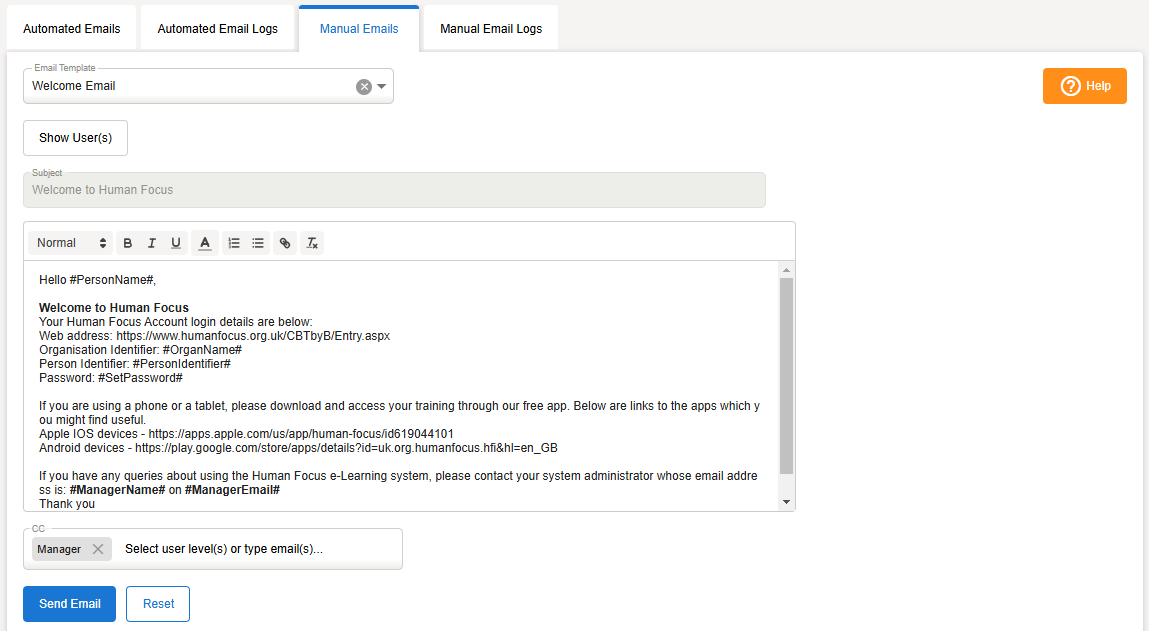Insert a numbered ordered list
The height and width of the screenshot is (631, 1149).
234,243
